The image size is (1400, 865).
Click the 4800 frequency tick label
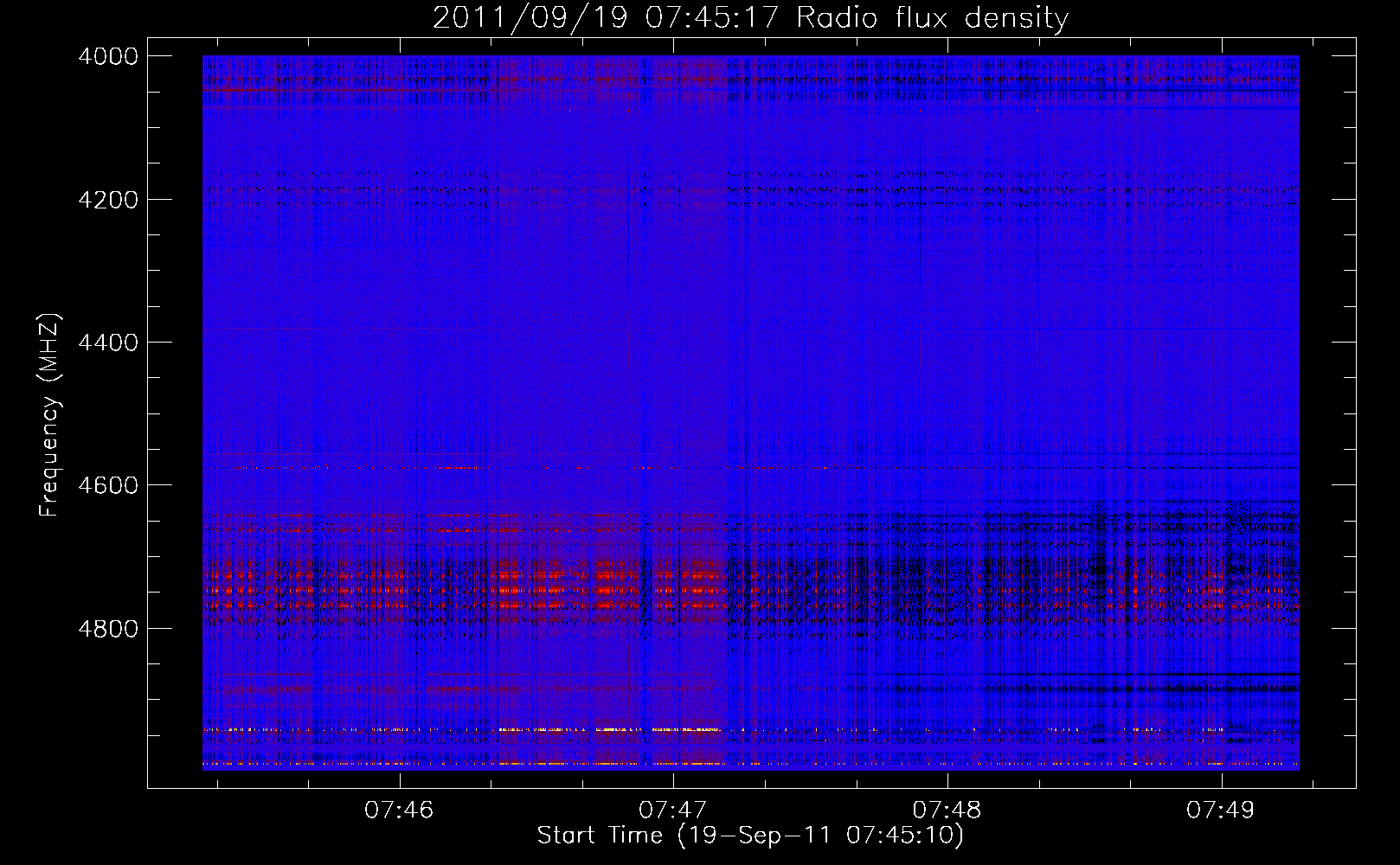107,629
